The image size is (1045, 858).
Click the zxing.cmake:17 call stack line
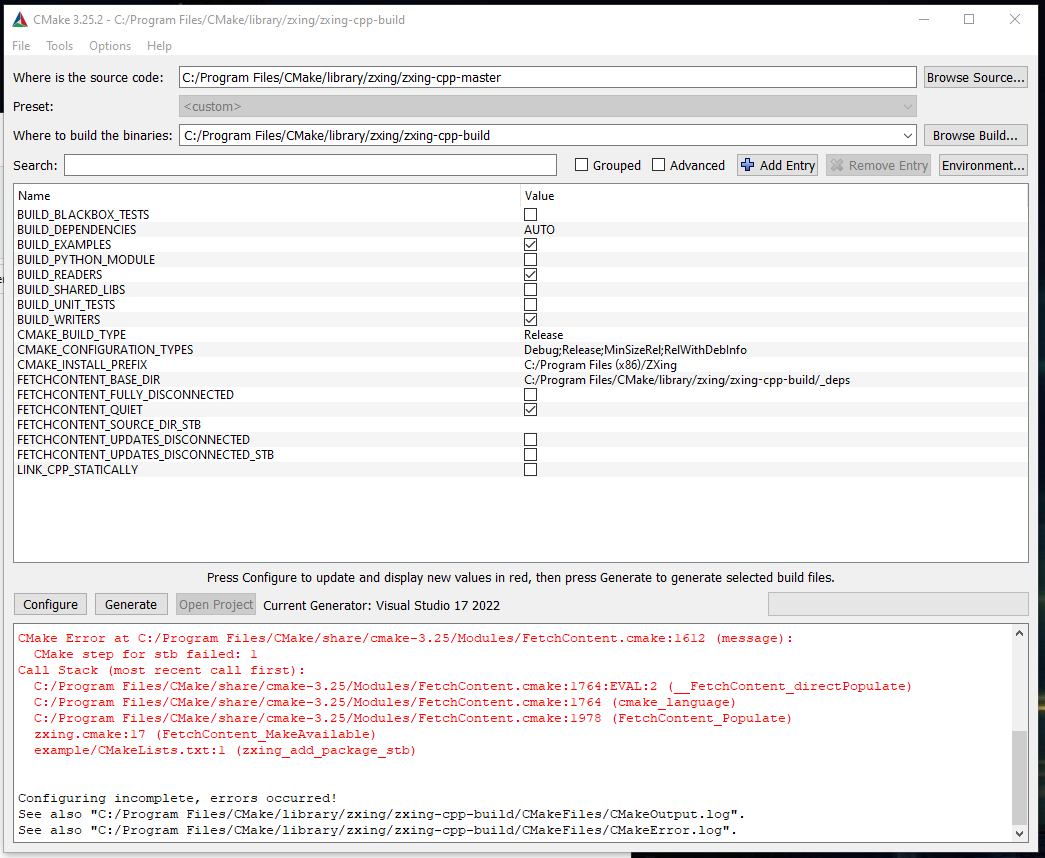click(205, 734)
